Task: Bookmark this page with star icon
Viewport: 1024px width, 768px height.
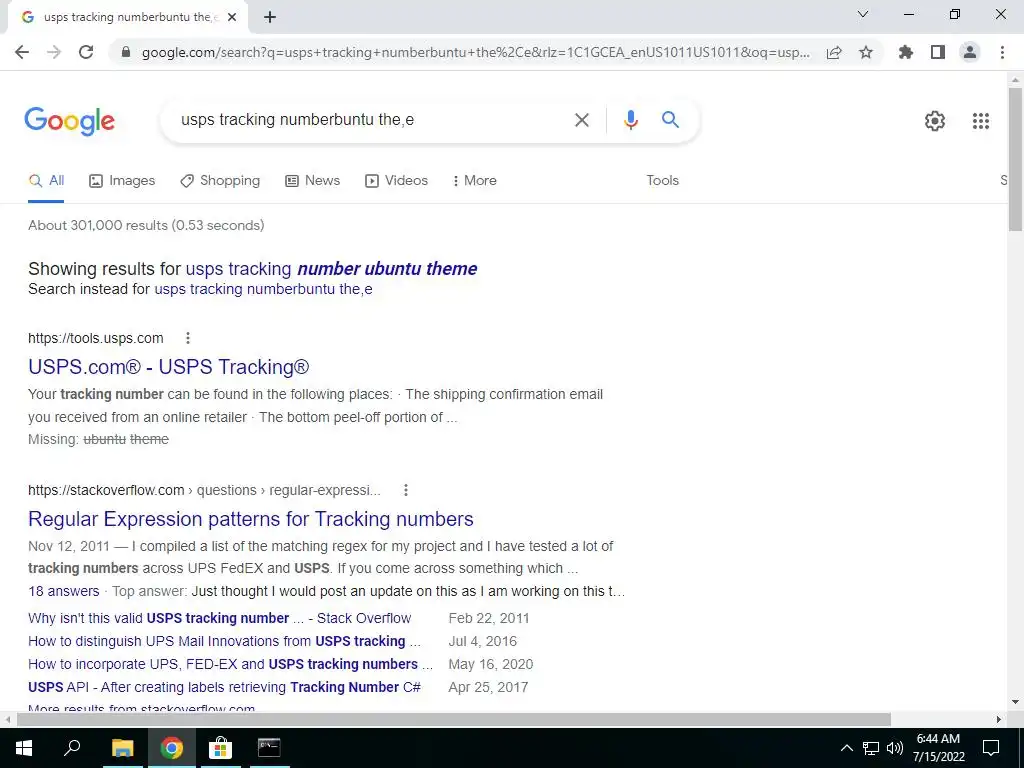Action: click(x=866, y=52)
